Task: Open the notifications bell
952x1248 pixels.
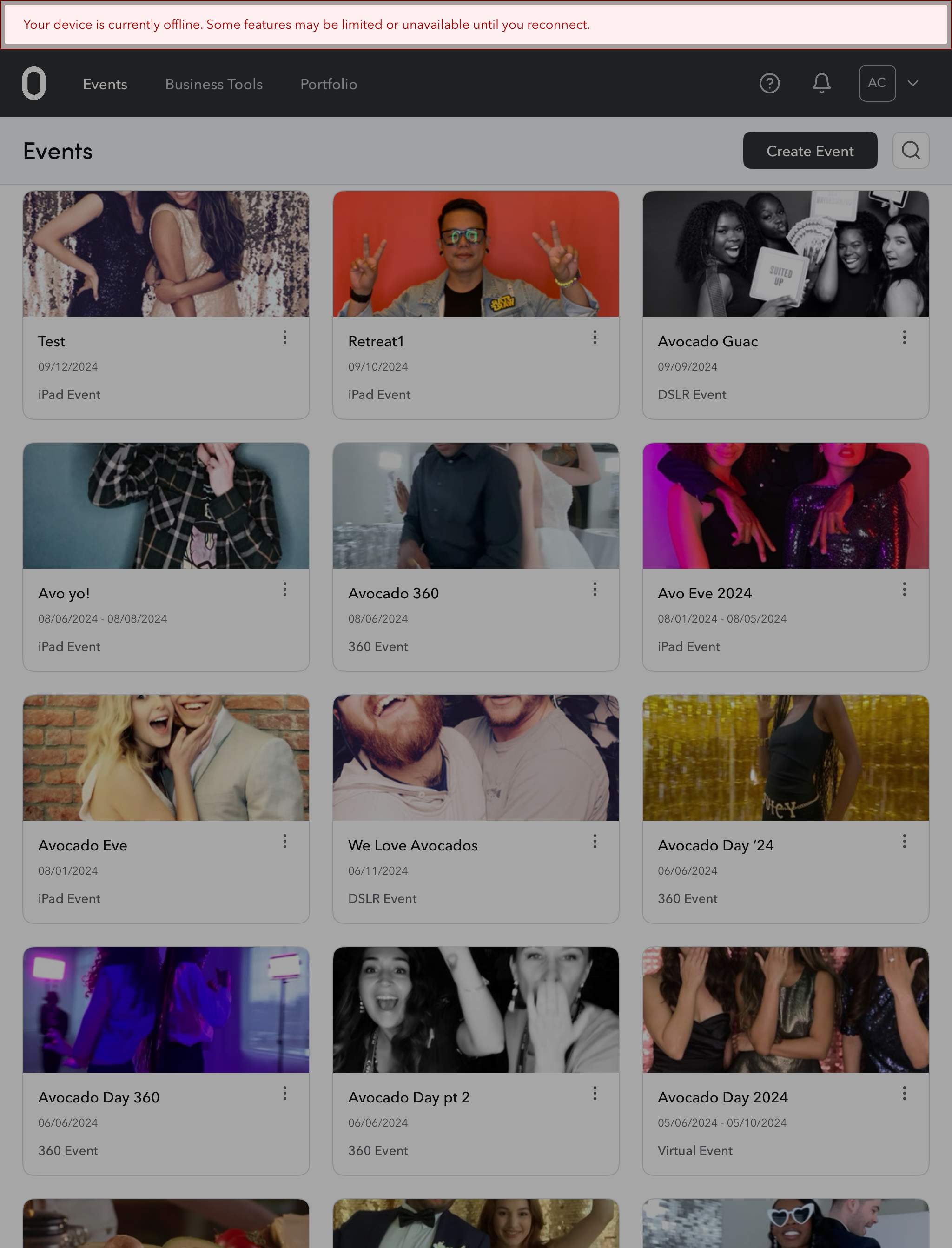Action: pos(822,83)
